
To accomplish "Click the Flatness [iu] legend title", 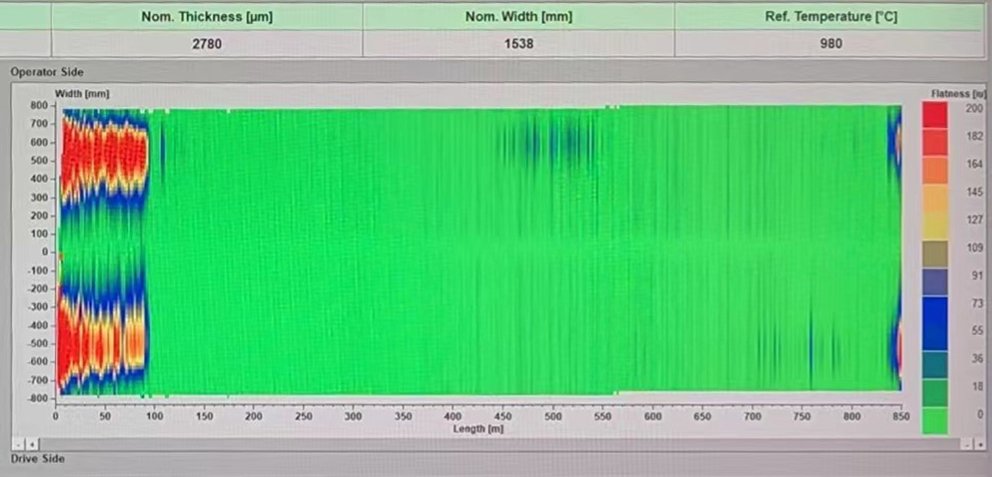I will pyautogui.click(x=951, y=93).
